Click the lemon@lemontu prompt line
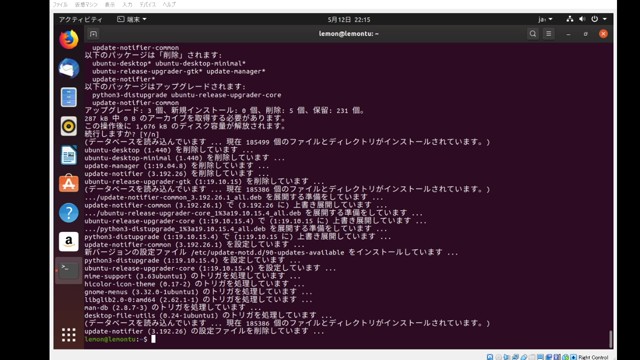The width and height of the screenshot is (640, 360). 120,339
